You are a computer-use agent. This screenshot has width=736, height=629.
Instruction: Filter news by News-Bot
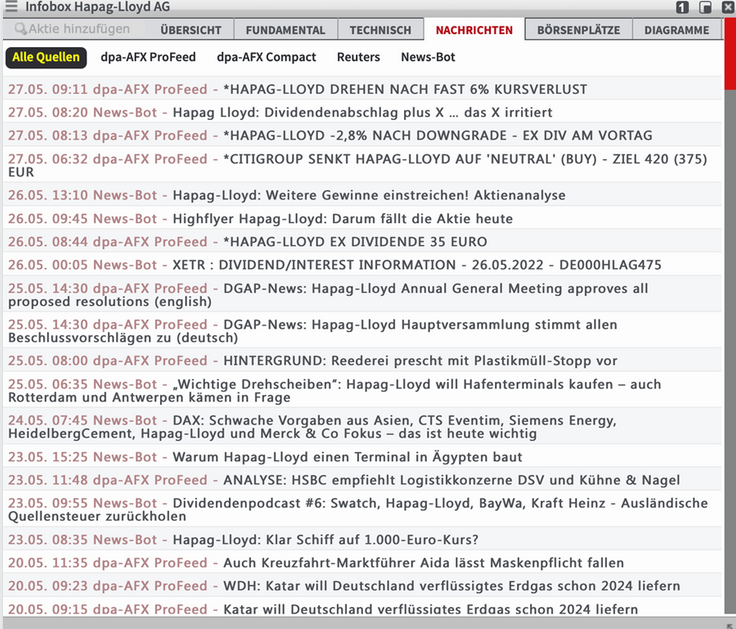pos(428,57)
